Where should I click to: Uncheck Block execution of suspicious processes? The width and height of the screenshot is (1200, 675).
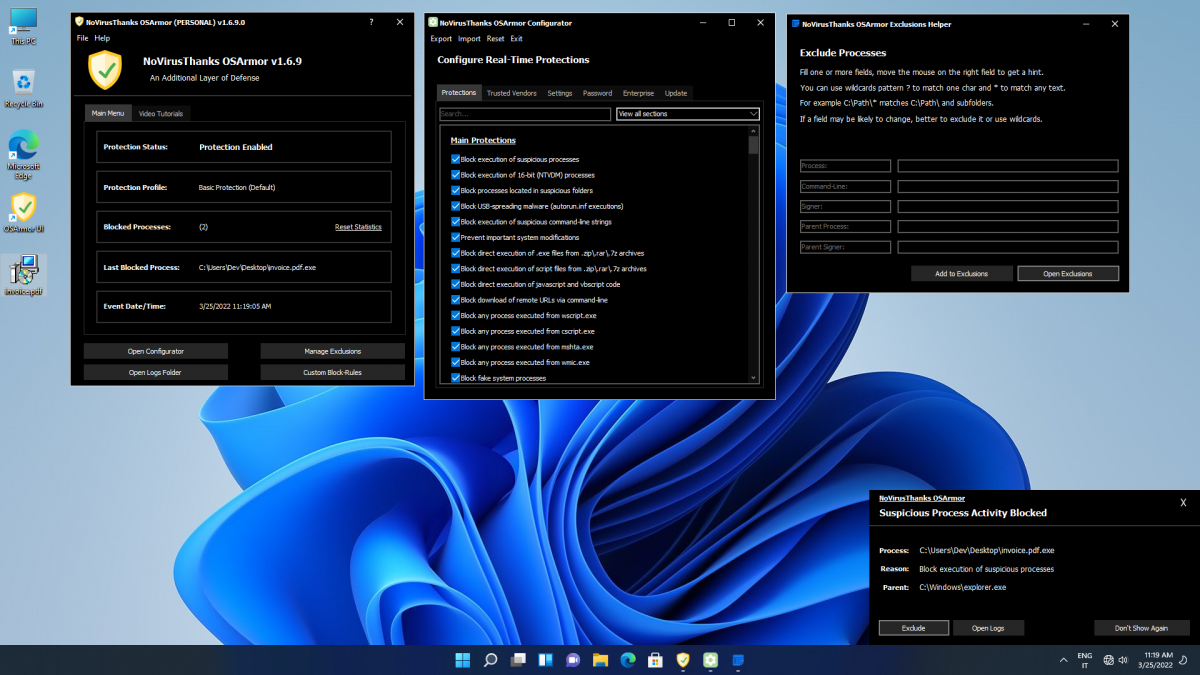tap(456, 159)
